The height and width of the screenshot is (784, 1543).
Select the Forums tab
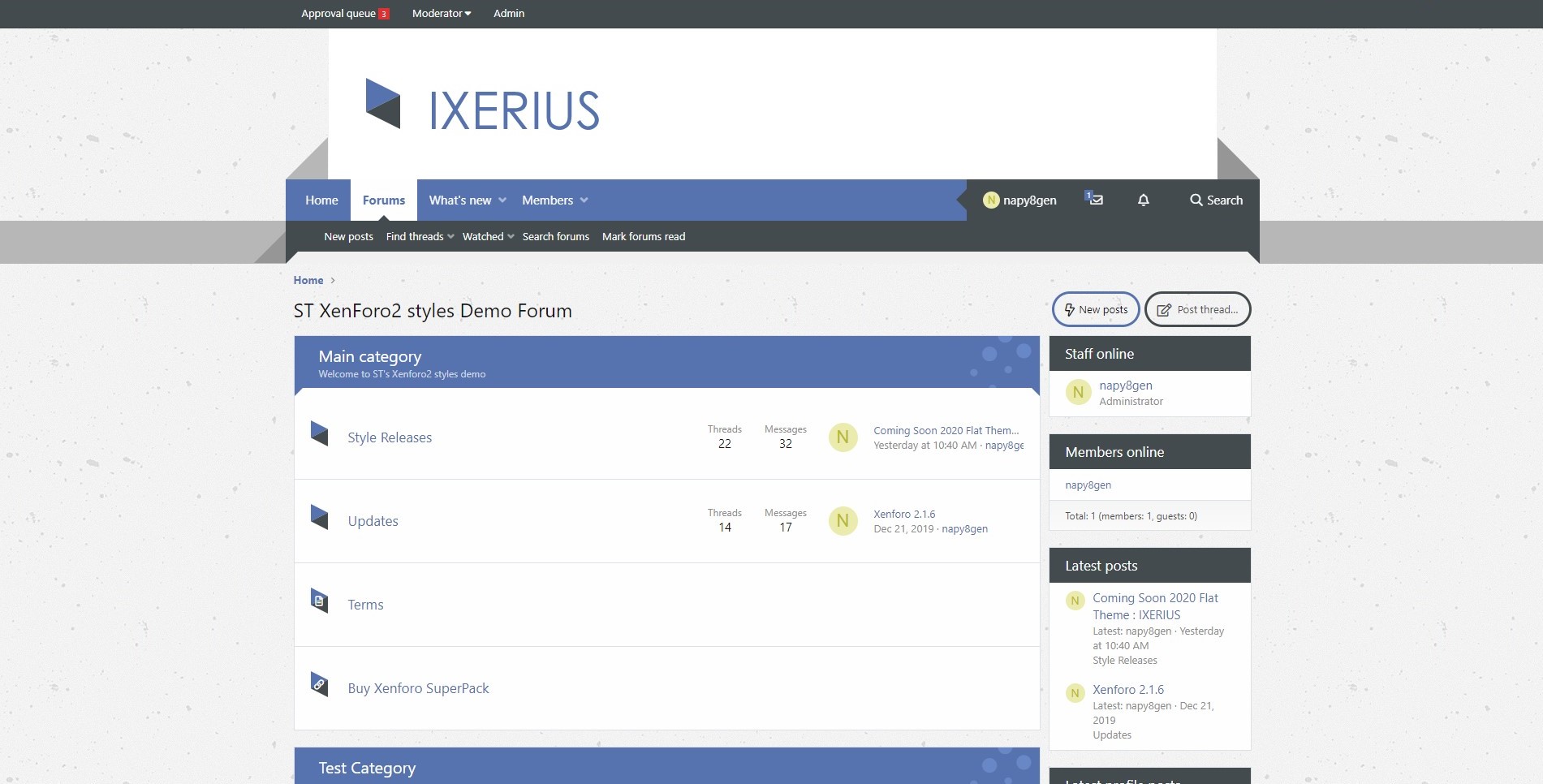tap(384, 200)
